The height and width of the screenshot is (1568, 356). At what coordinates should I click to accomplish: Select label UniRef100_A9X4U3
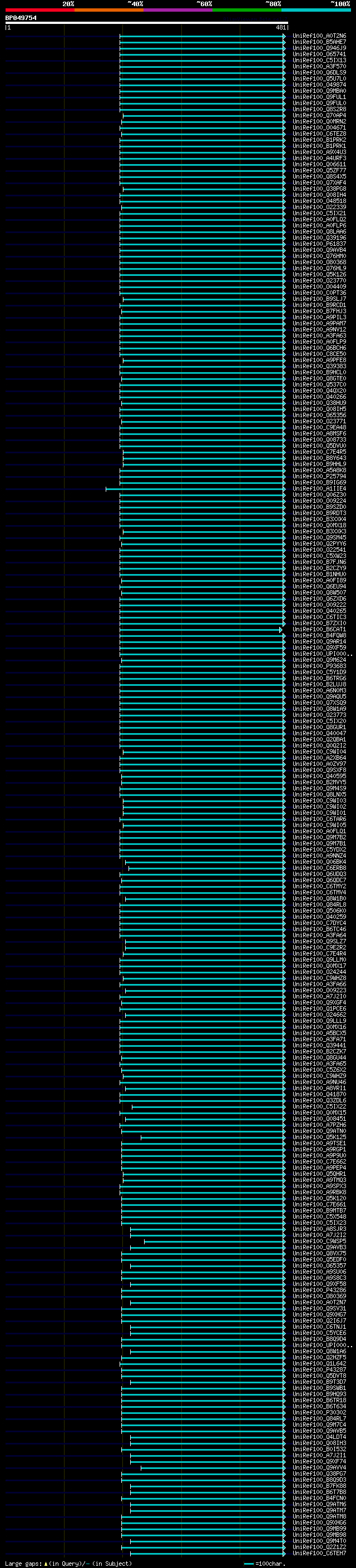(319, 151)
